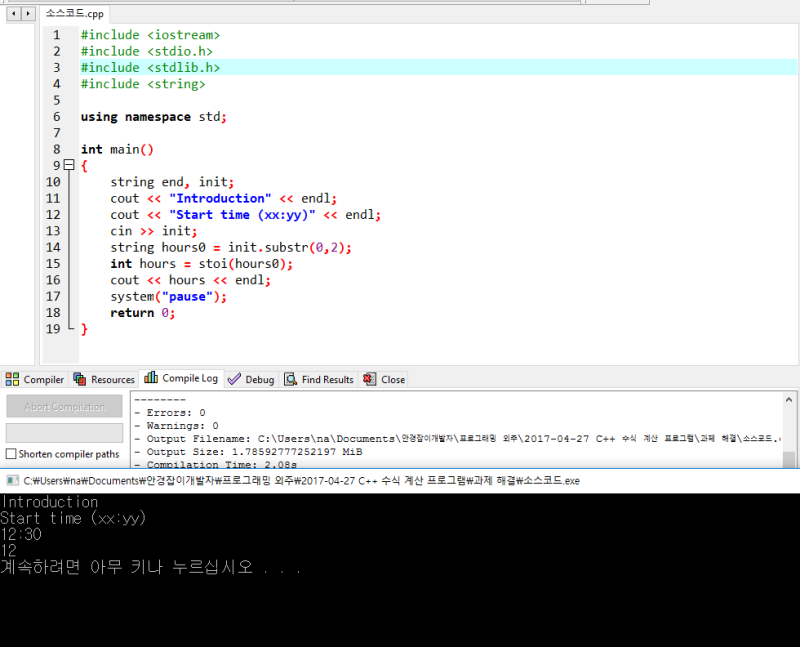
Task: Switch to the Compile Log tab
Action: pos(181,378)
